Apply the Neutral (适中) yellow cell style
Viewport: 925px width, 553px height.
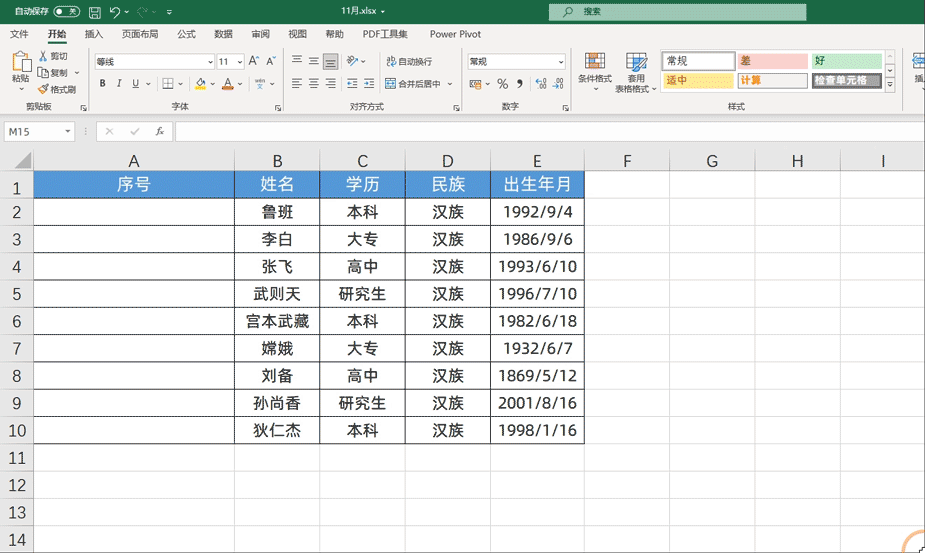click(x=698, y=80)
